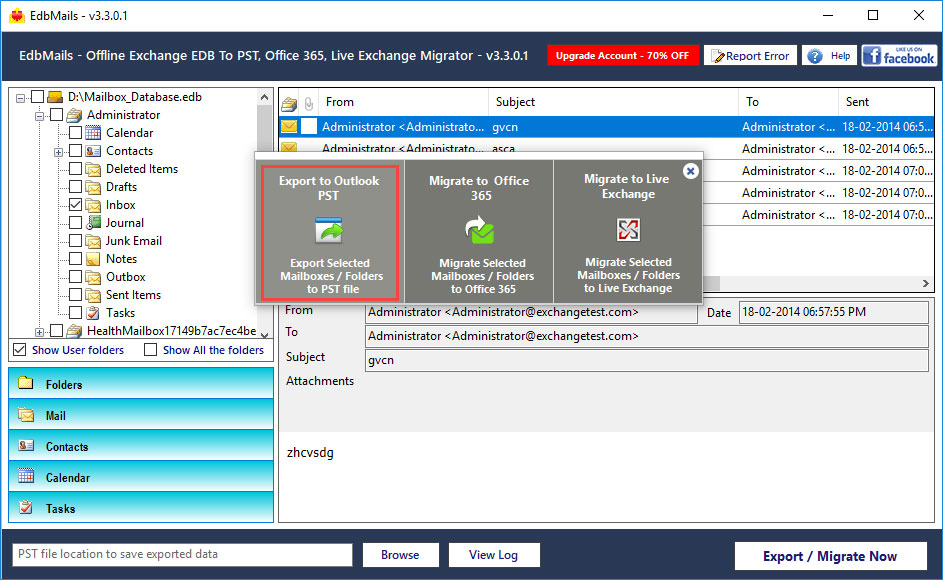Click the Export to Outlook PST icon
Screen dimensions: 943x580
click(x=329, y=230)
